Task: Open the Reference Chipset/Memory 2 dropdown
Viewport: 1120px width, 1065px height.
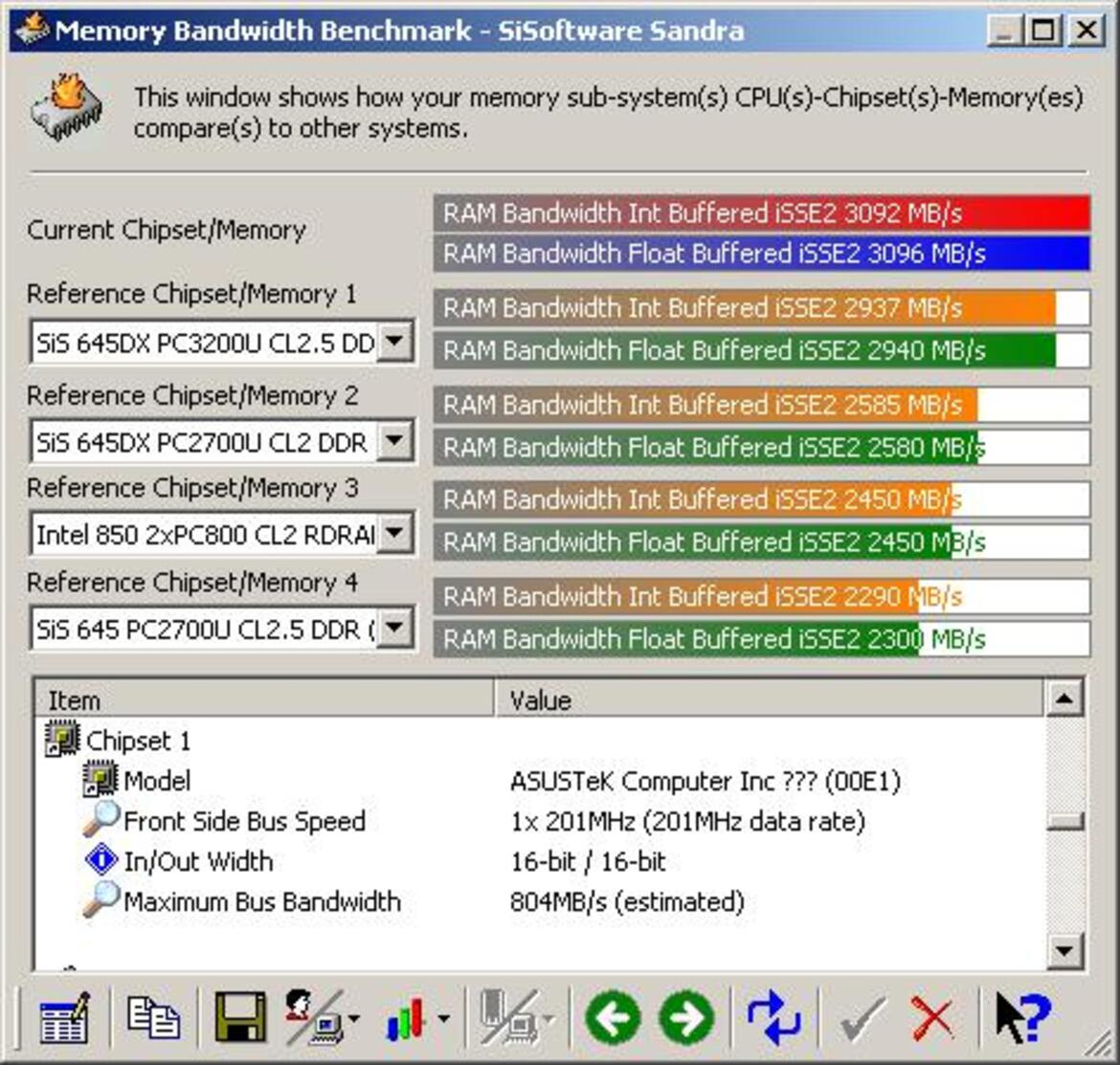Action: (x=395, y=441)
